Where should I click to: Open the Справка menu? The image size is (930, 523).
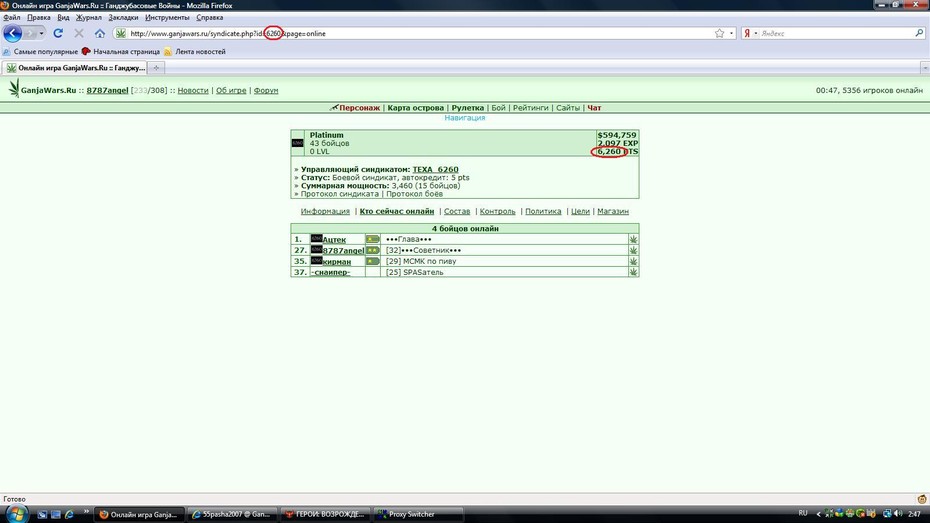209,17
